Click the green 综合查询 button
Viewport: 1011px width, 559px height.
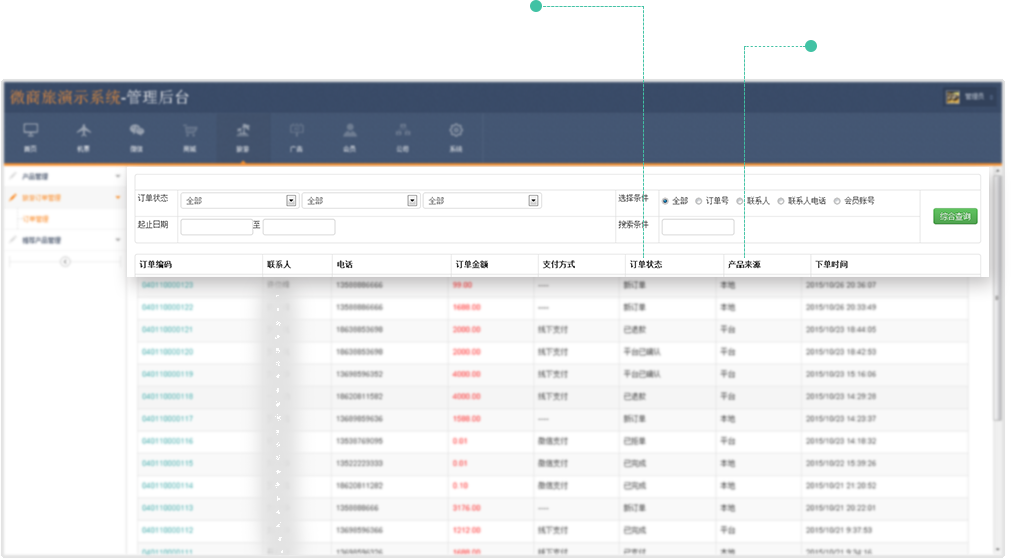(x=955, y=216)
